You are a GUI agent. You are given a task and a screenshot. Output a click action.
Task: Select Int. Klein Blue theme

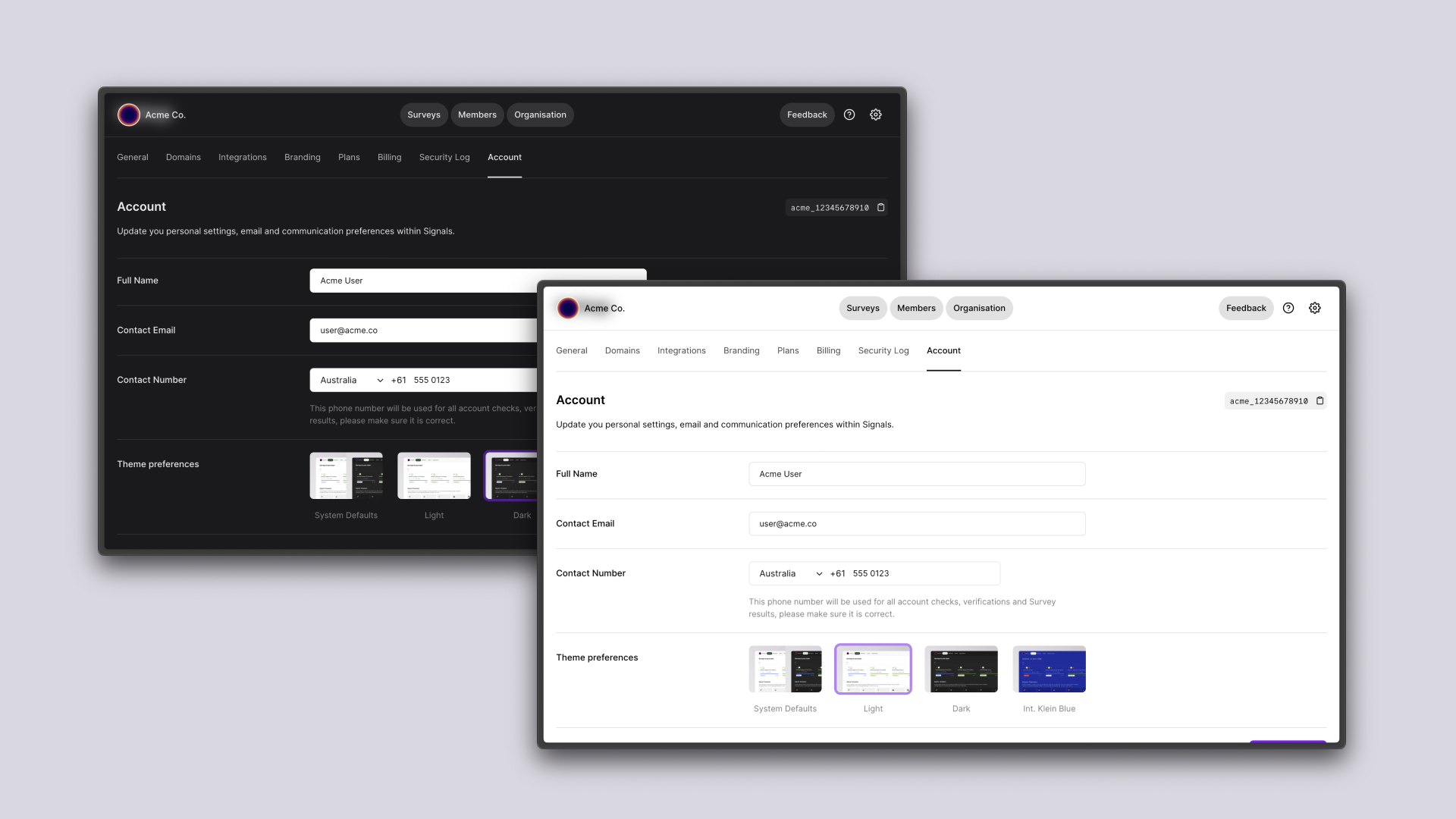[x=1049, y=670]
